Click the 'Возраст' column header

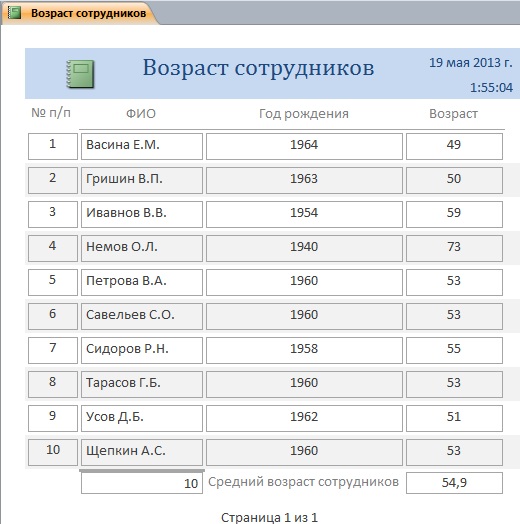click(453, 114)
